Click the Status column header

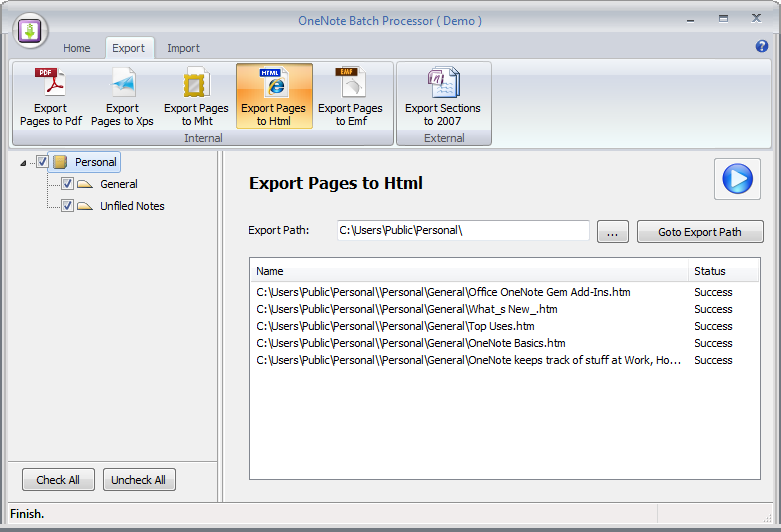[724, 271]
